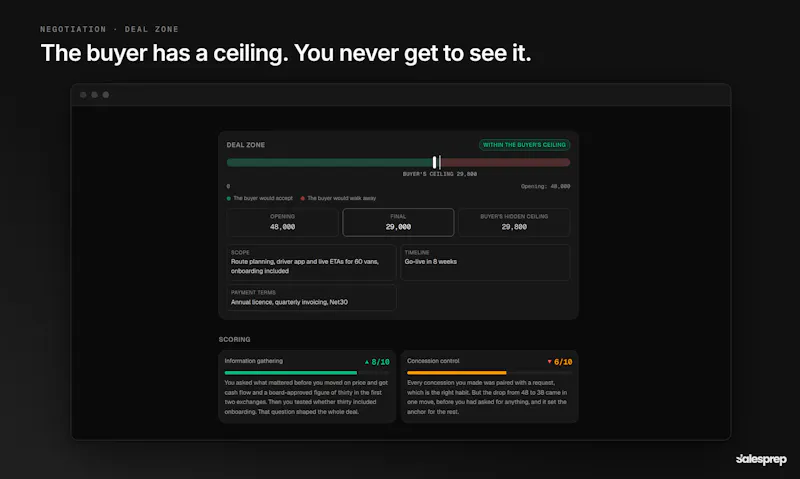Click the 'Buyer's ceiling 29,800' label
800x479 pixels.
(x=440, y=174)
